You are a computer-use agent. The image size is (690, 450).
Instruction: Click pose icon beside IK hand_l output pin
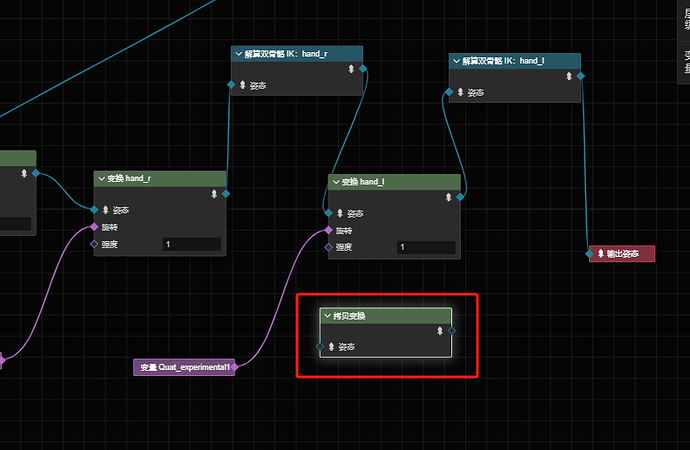tap(569, 76)
